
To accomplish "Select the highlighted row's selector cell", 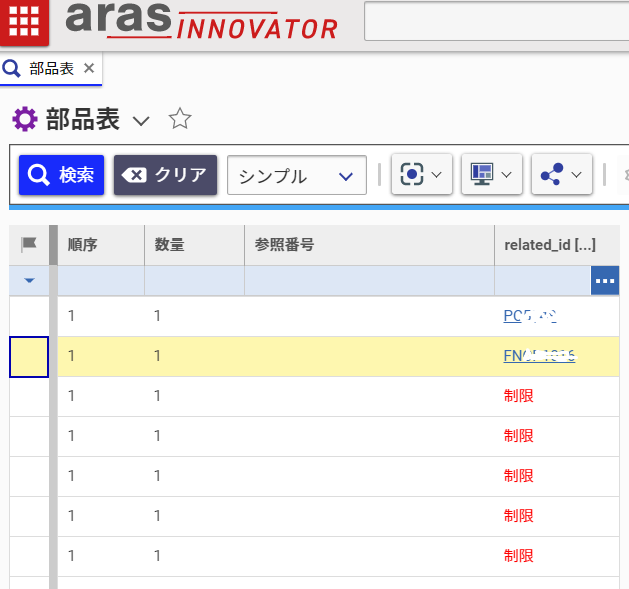I will 29,356.
